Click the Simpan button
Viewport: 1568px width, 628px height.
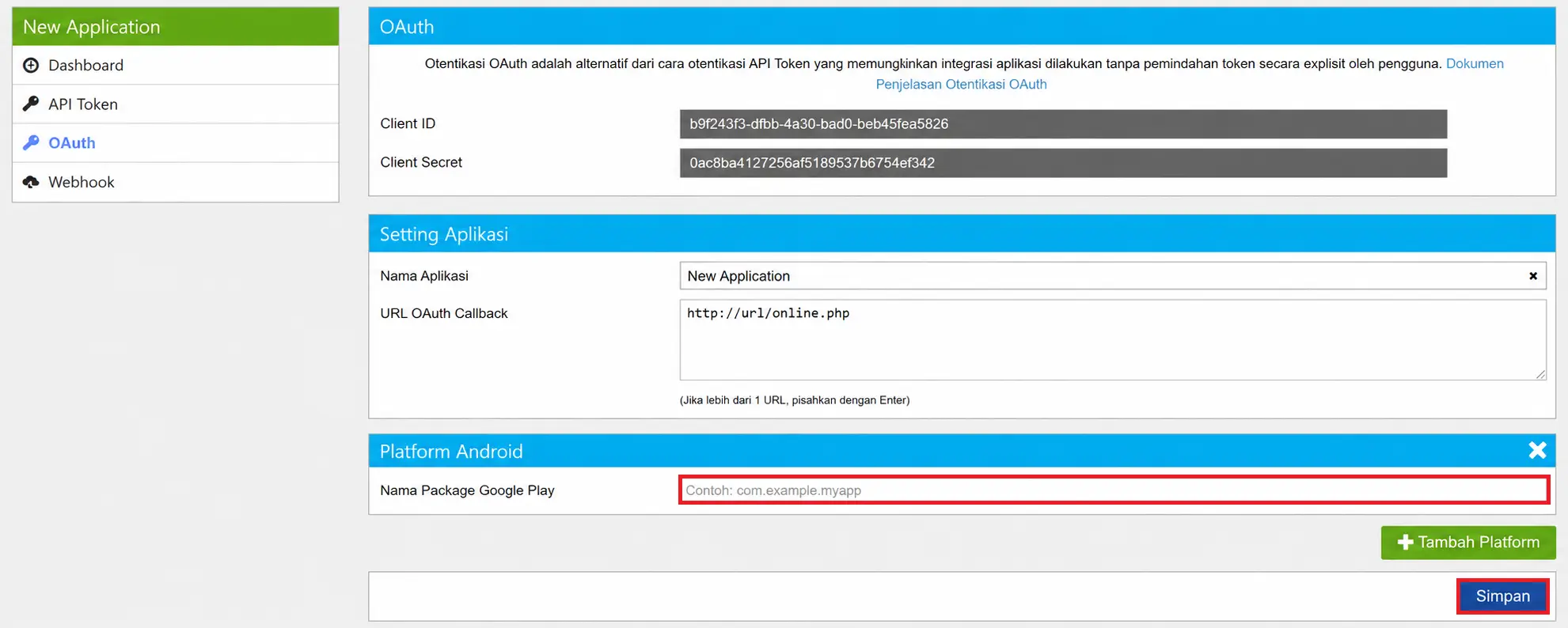pos(1502,596)
